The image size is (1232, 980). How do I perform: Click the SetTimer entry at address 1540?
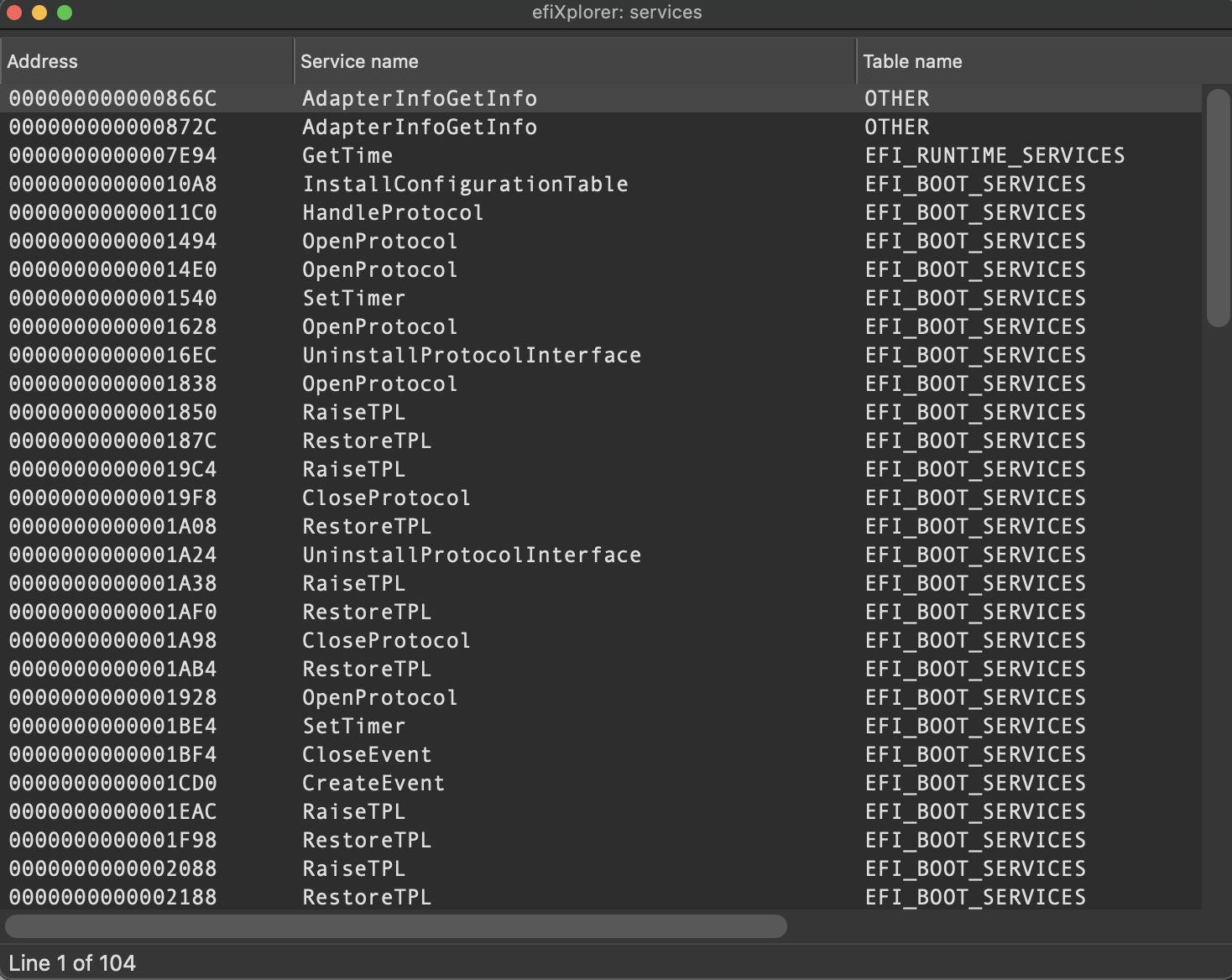tap(353, 298)
